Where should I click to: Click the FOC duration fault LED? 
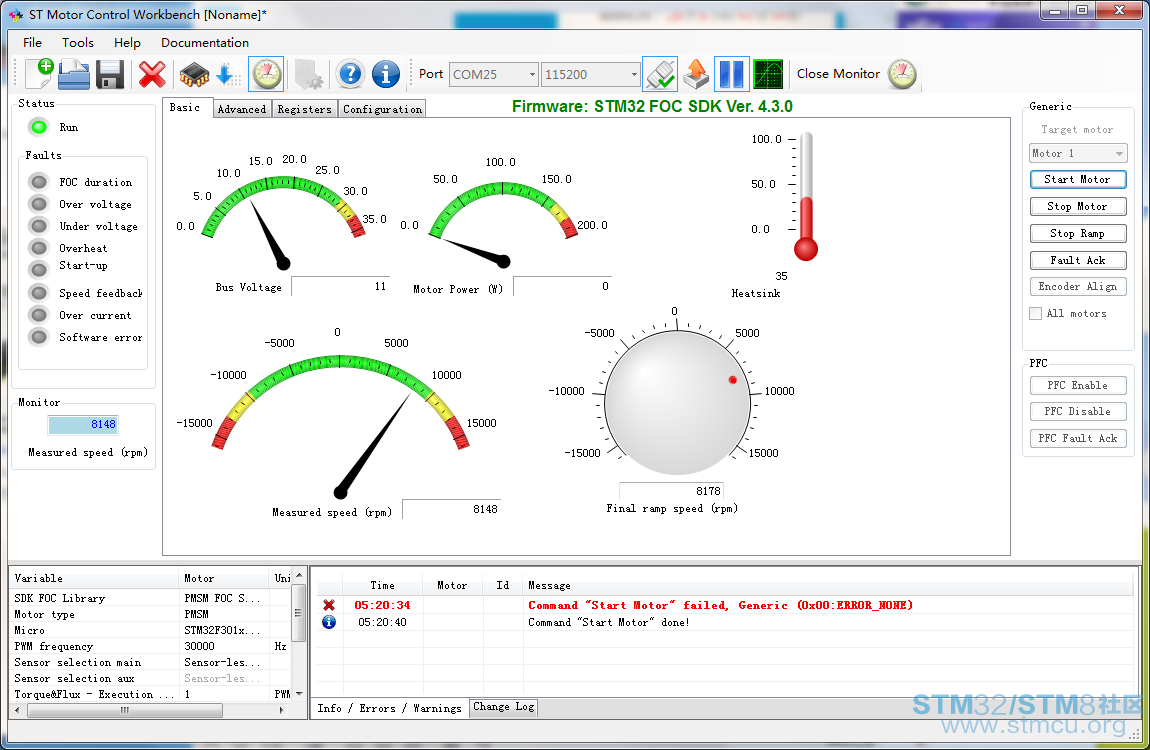[39, 182]
